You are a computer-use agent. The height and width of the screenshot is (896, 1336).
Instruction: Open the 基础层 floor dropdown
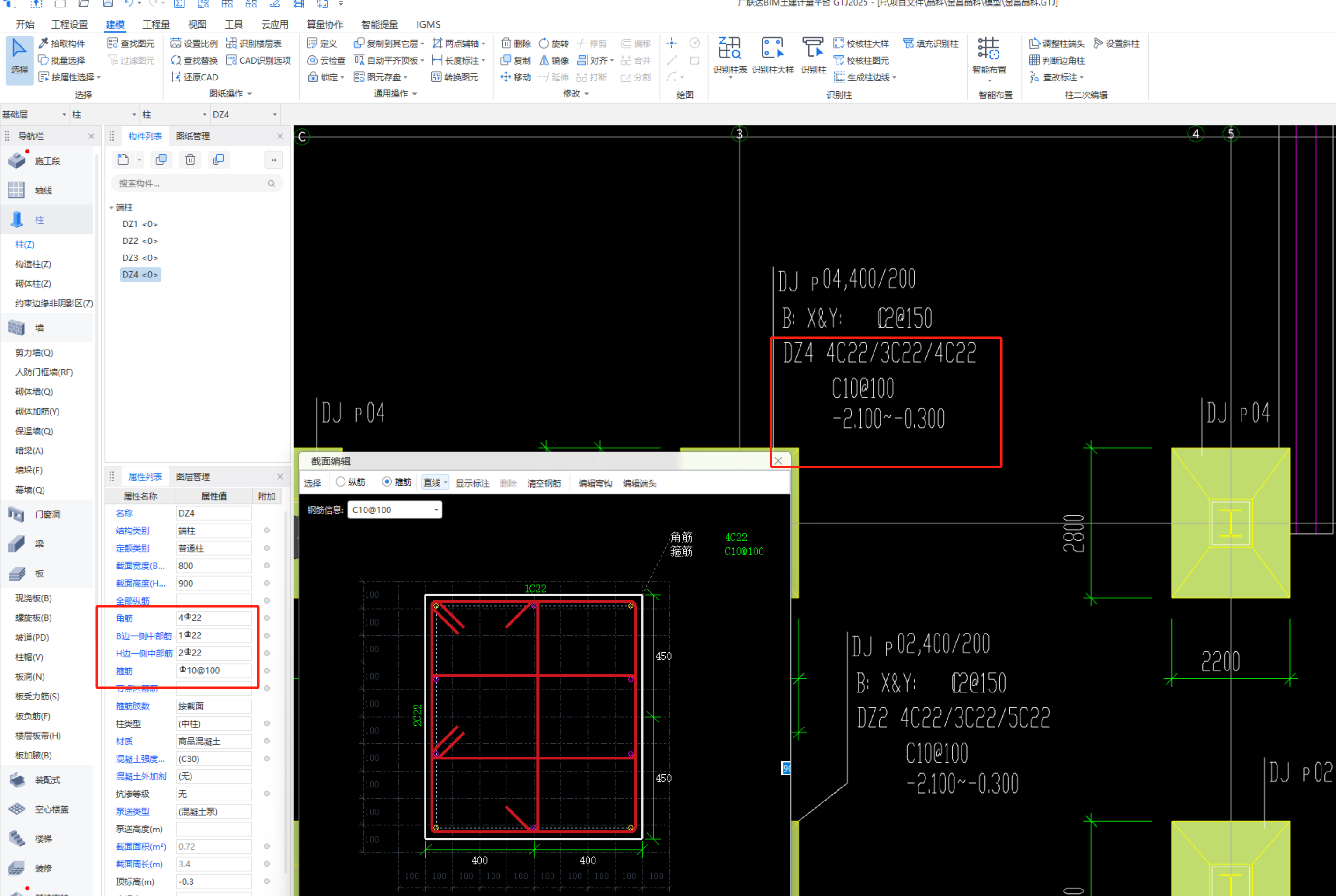34,114
